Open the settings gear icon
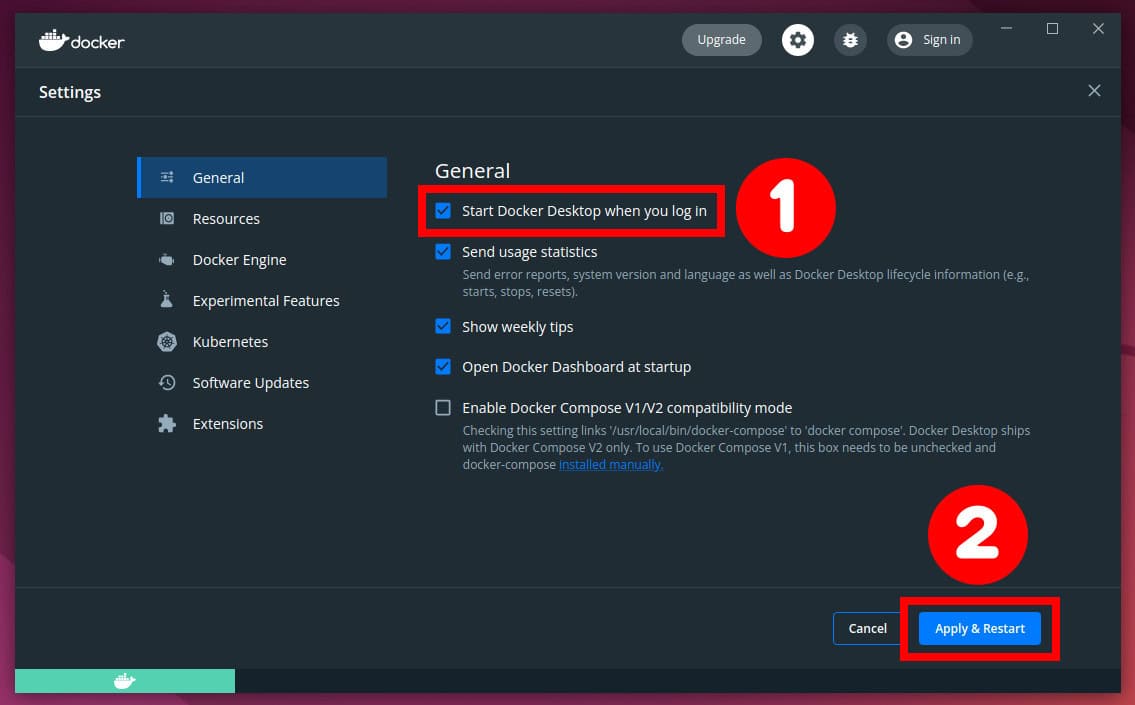 [797, 39]
